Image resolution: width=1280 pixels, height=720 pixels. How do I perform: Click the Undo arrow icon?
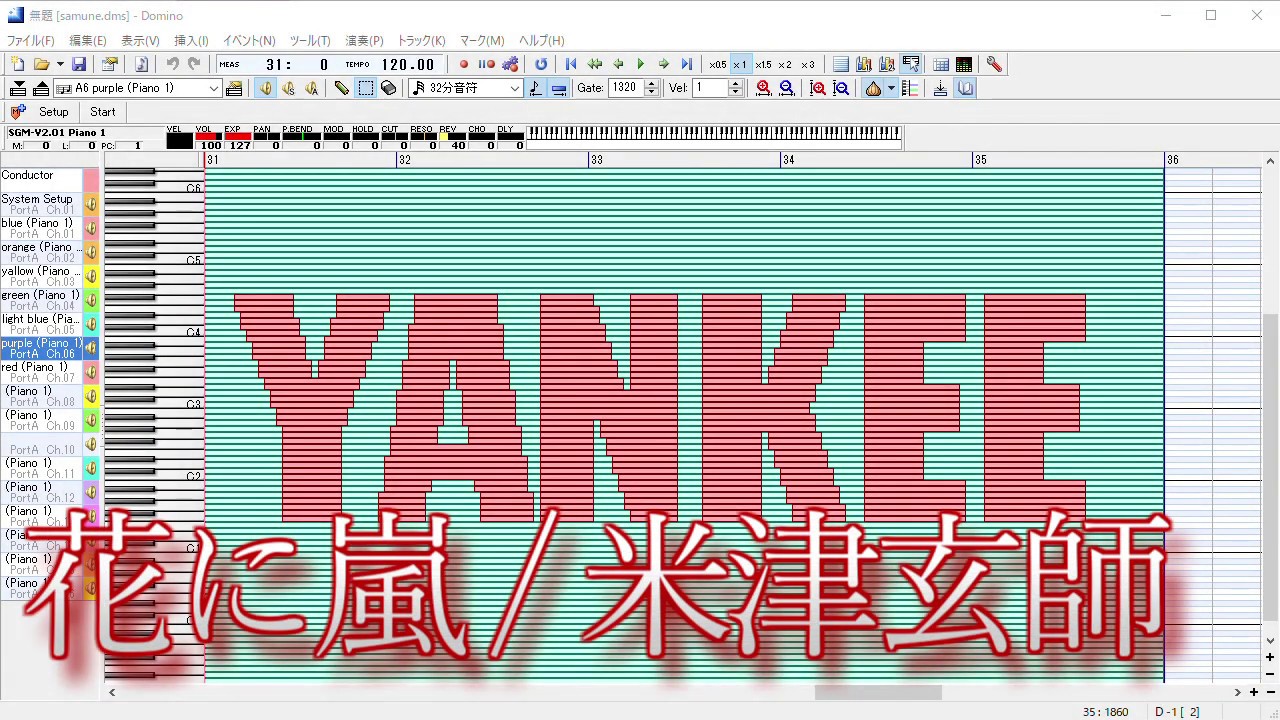(x=172, y=64)
